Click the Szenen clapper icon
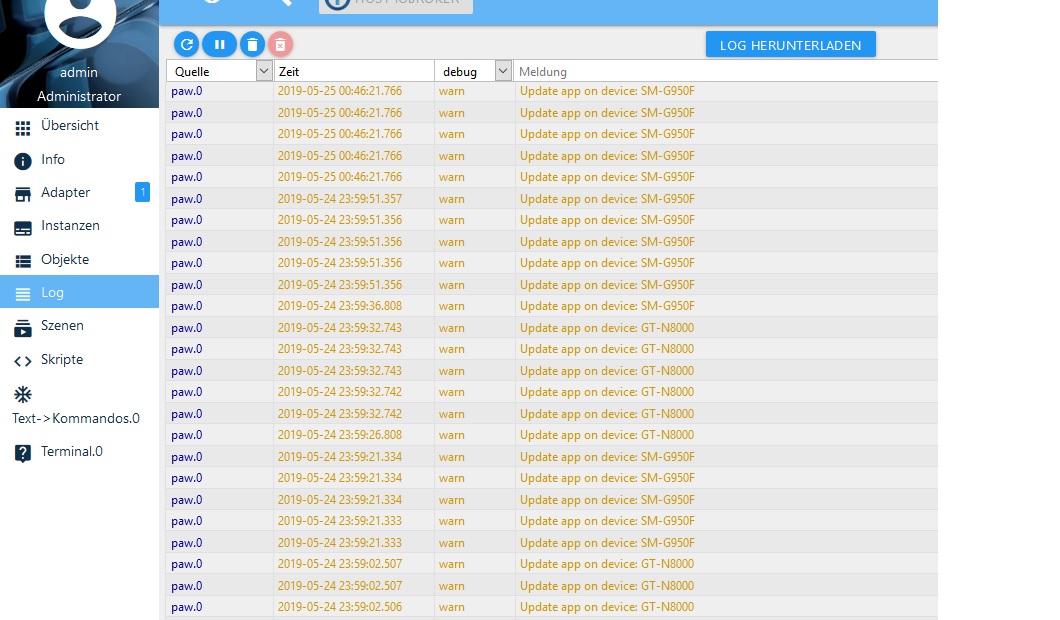This screenshot has width=1060, height=620. point(23,328)
